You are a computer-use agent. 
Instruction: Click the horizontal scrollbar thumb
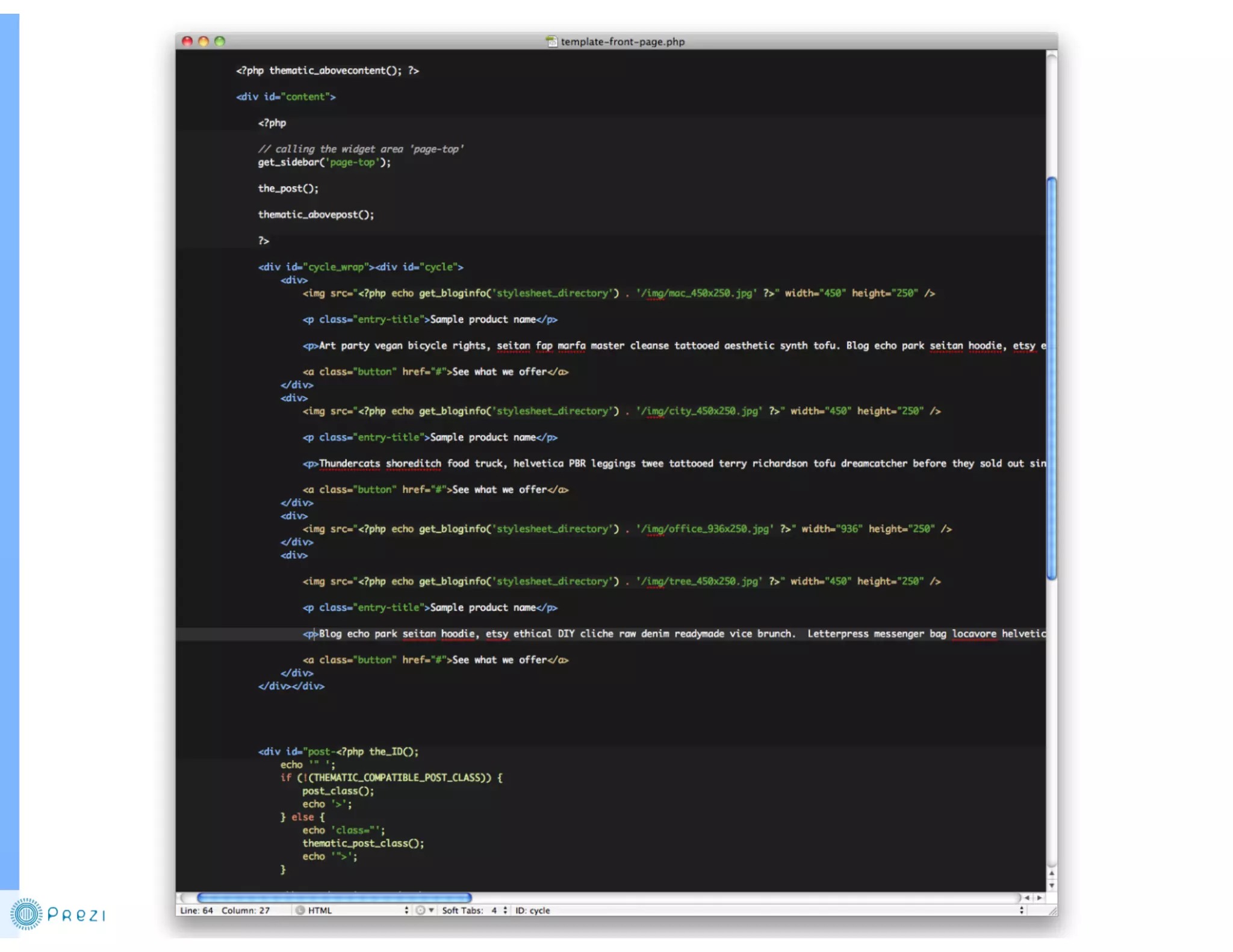tap(334, 898)
